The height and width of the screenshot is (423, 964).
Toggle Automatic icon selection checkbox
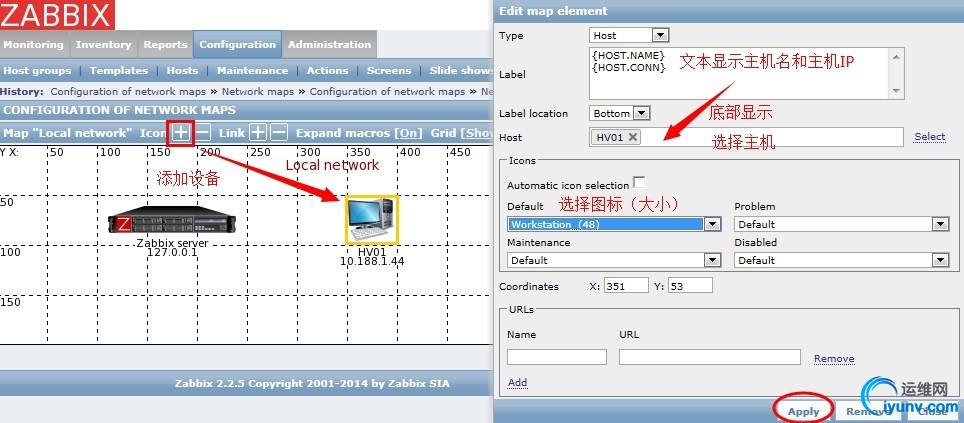(639, 182)
